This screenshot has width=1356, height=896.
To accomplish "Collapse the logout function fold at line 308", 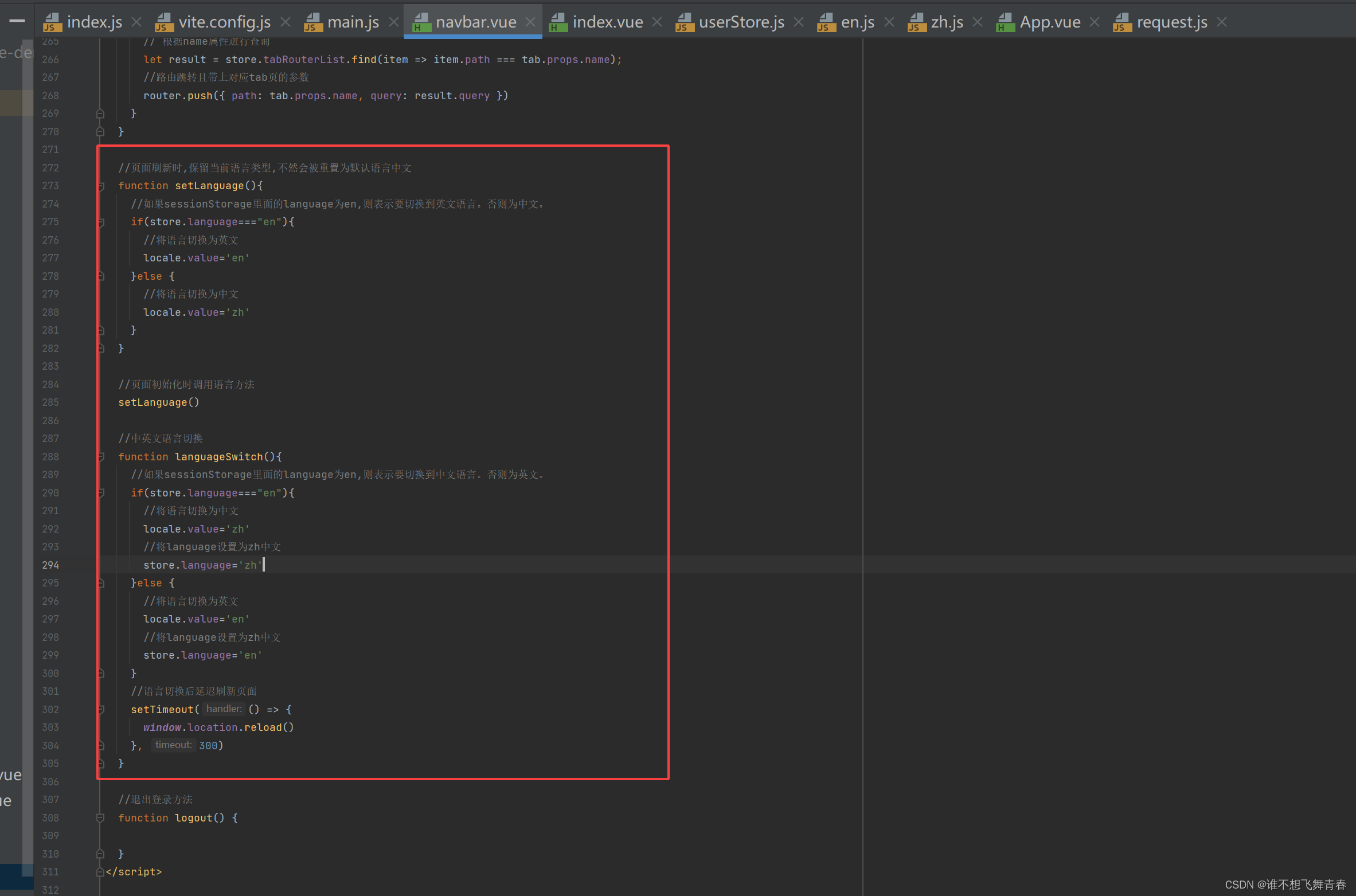I will pos(100,818).
